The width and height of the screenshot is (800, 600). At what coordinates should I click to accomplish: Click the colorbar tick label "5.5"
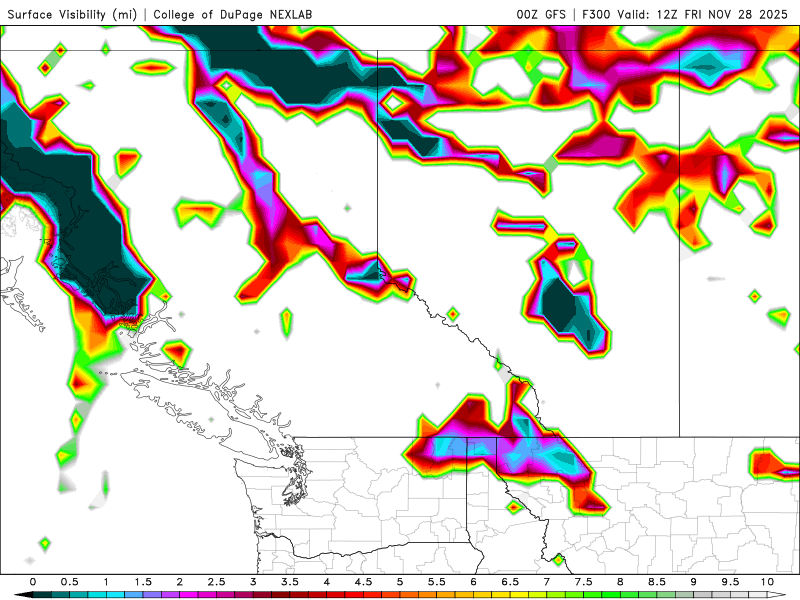(x=437, y=582)
